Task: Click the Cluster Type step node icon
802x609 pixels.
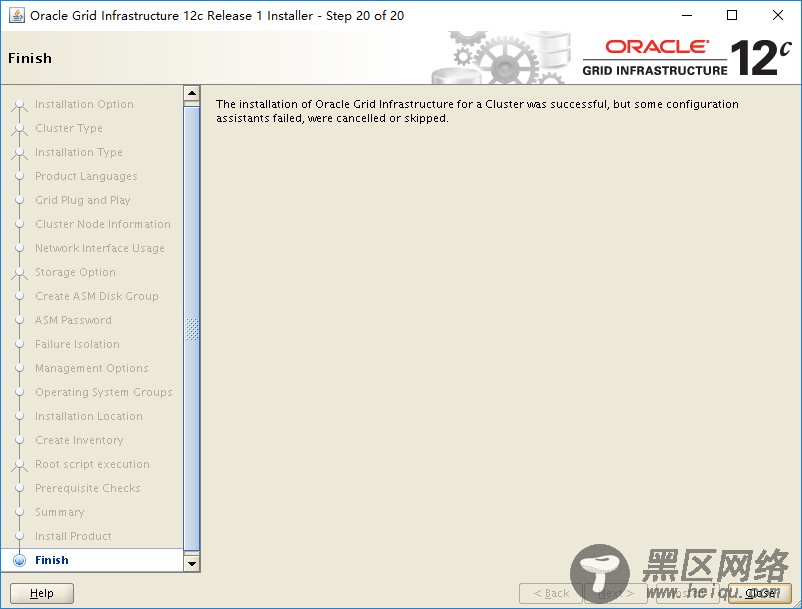Action: tap(19, 130)
